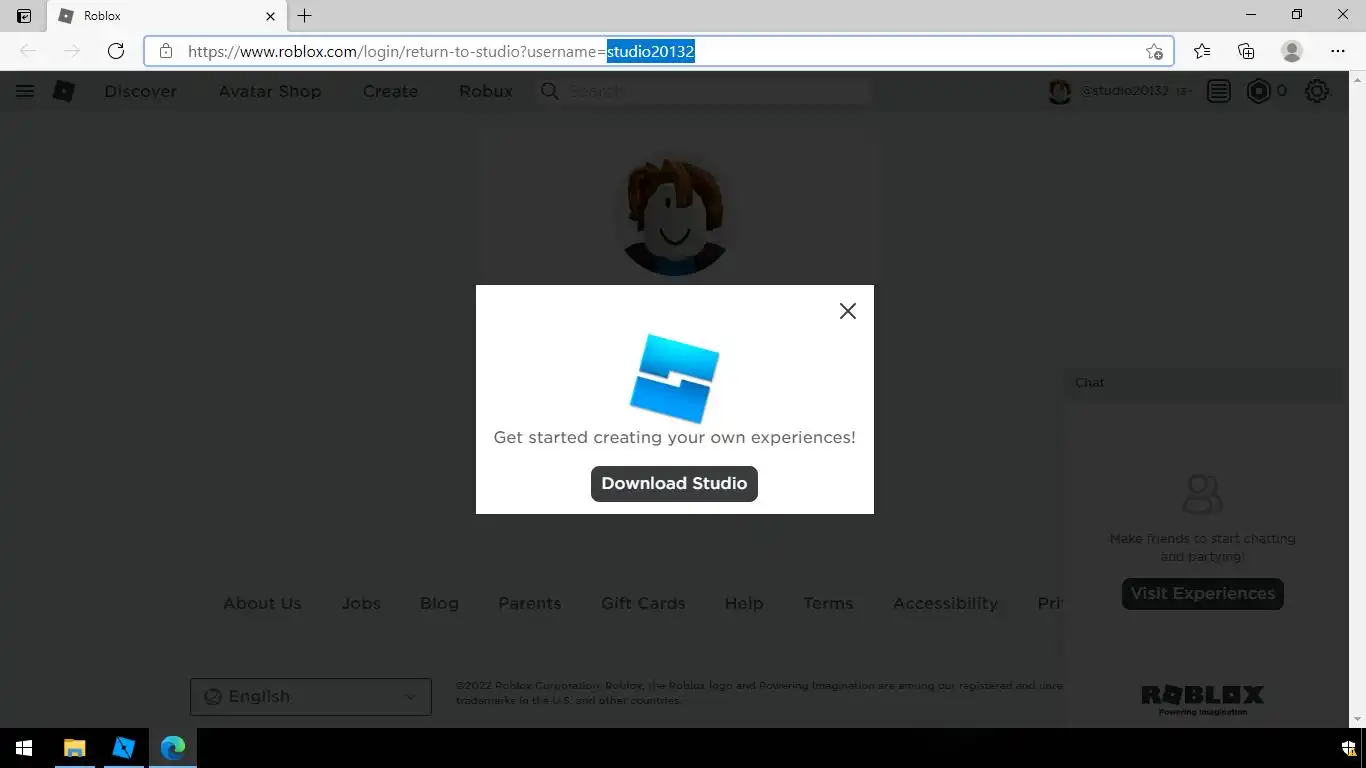Click the blue Roblox Studio logo
This screenshot has width=1366, height=768.
pos(674,378)
